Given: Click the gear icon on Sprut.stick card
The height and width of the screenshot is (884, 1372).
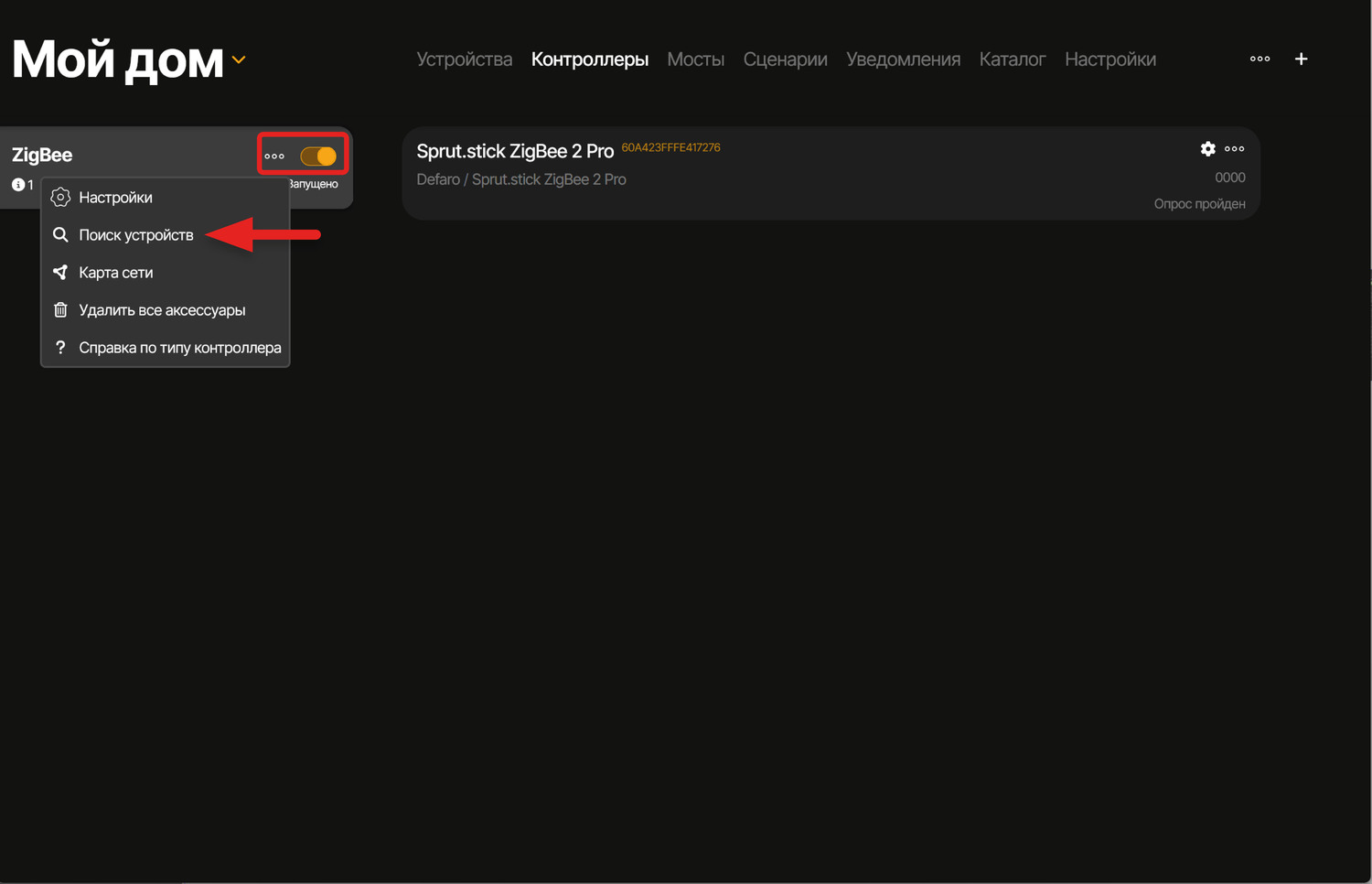Looking at the screenshot, I should 1207,149.
